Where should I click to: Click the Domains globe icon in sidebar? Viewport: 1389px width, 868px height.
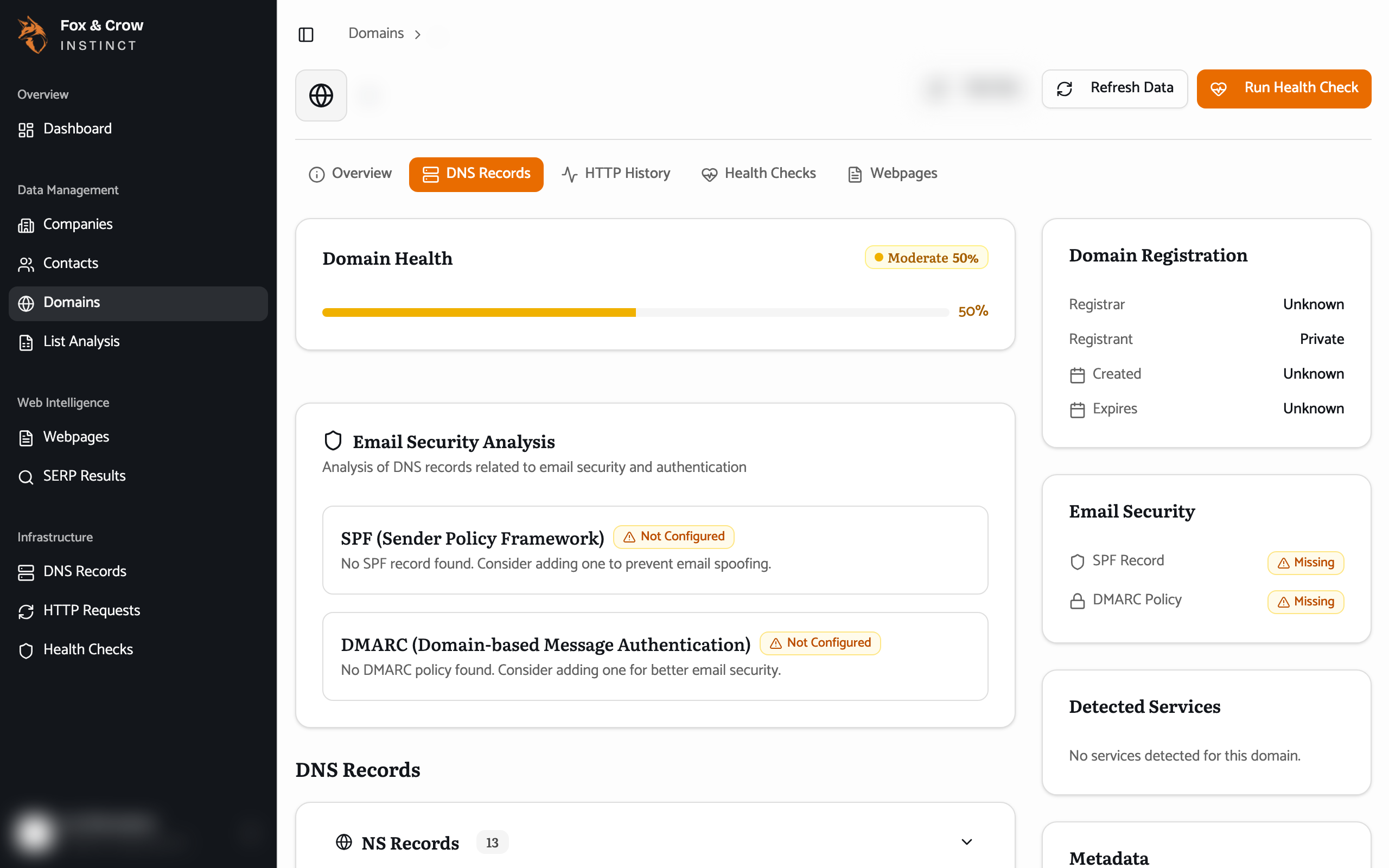point(26,303)
